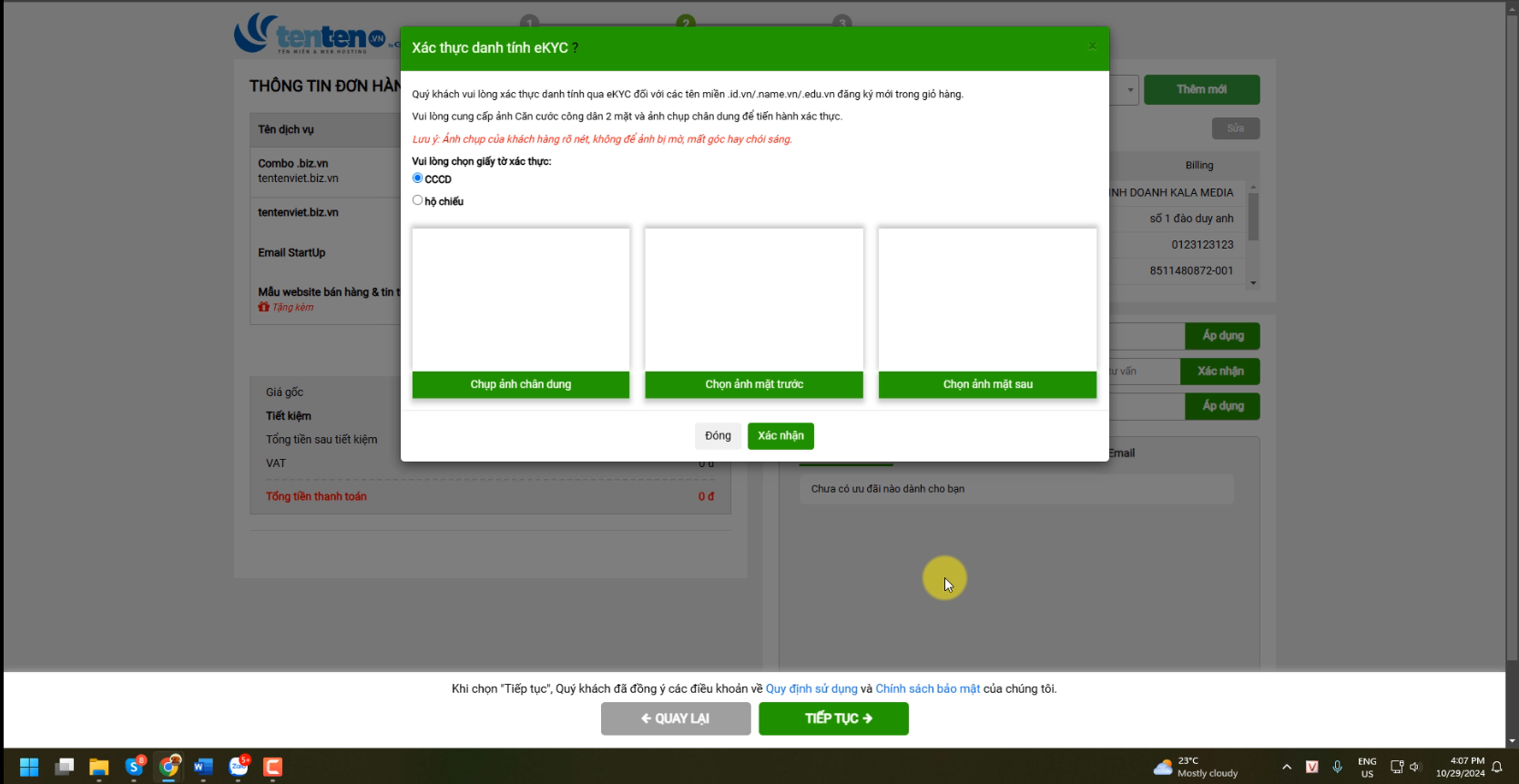Select the CCCD radio option
Screen dimensions: 1519x784
point(417,178)
